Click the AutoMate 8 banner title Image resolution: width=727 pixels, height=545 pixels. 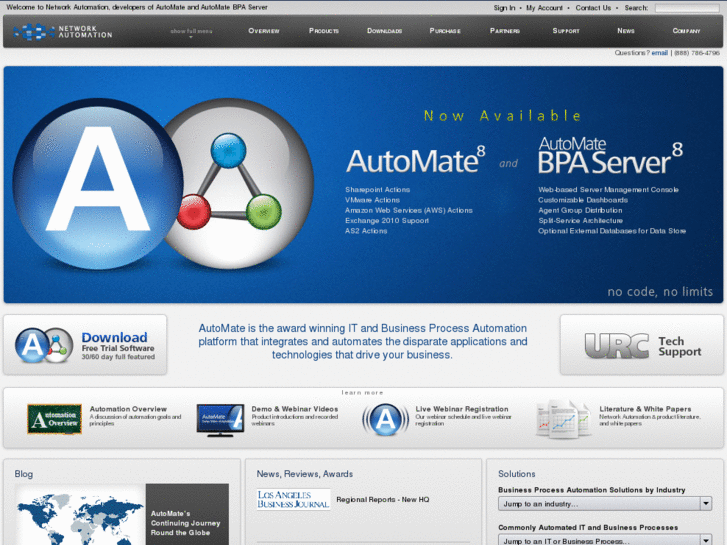(415, 160)
